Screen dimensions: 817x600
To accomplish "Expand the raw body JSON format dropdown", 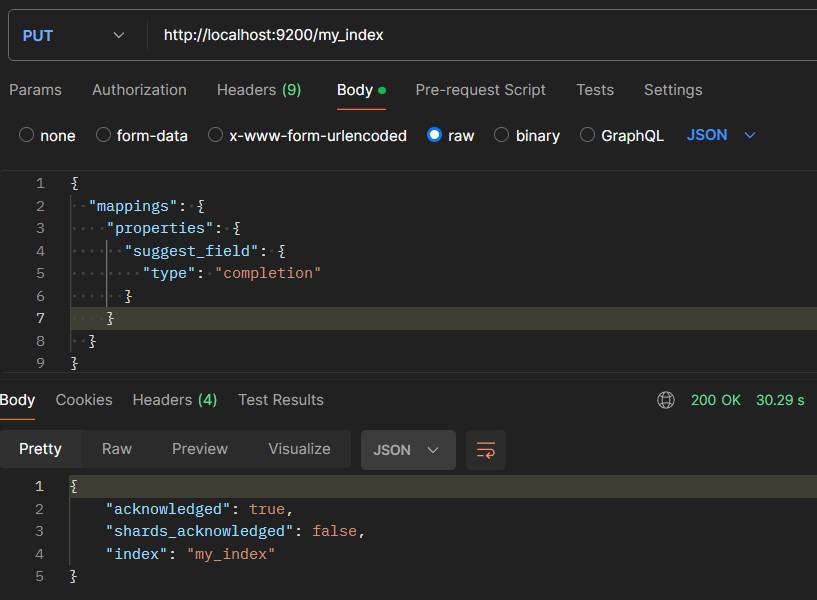I will [x=721, y=135].
